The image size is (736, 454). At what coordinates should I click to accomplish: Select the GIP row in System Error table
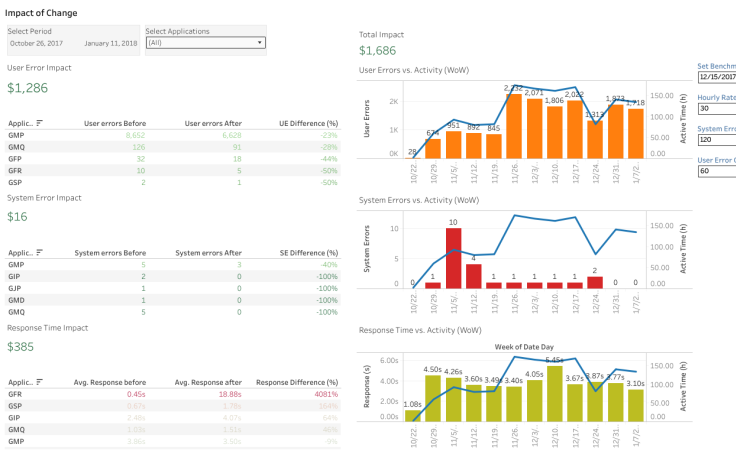point(16,276)
